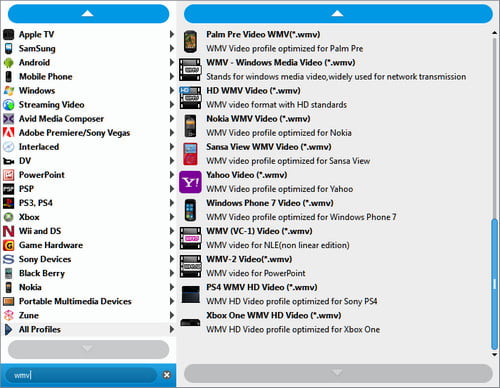Click the Palm Pre phone thumbnail icon
This screenshot has height=388, width=500.
pyautogui.click(x=190, y=41)
